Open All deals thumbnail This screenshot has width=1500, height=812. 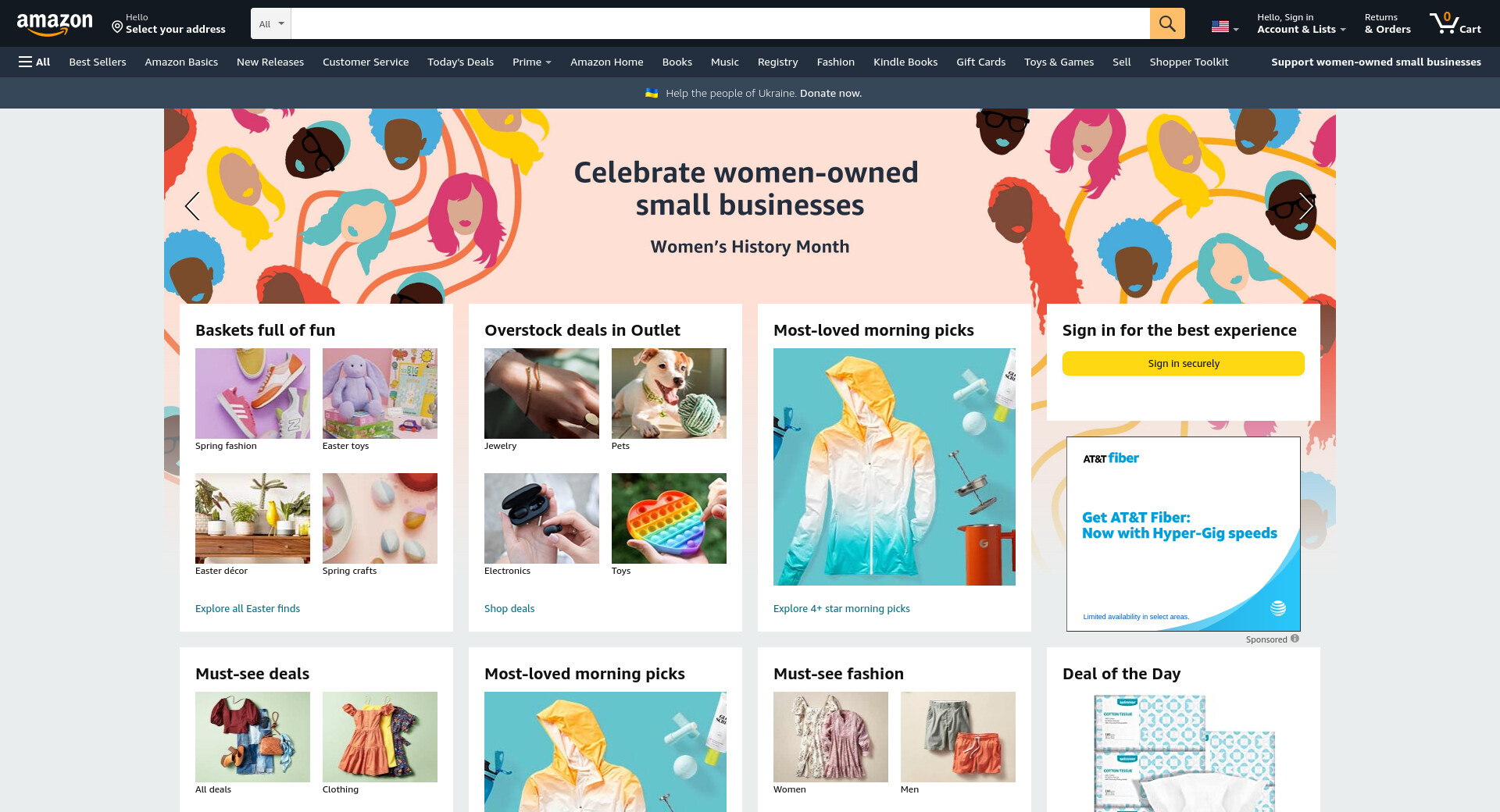coord(252,737)
